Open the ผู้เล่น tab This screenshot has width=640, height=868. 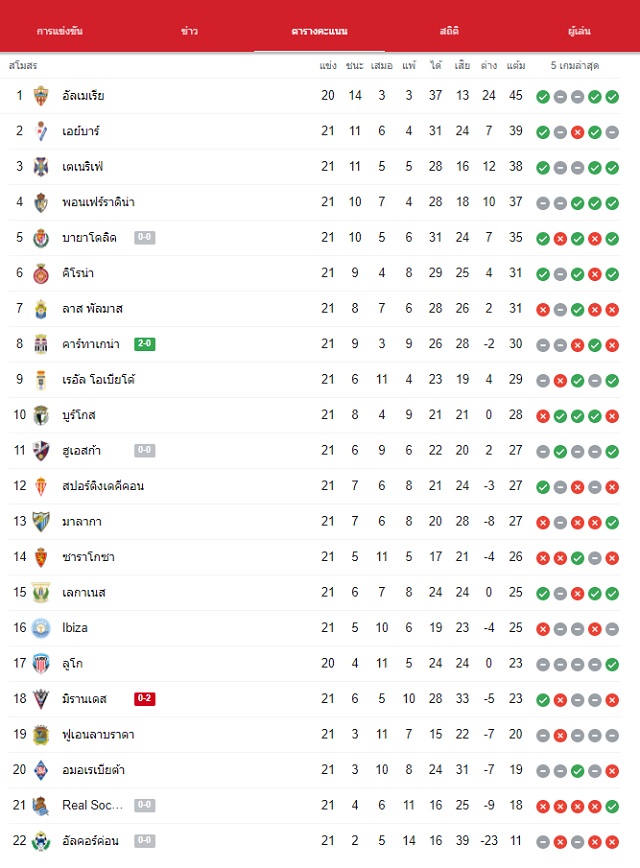point(579,31)
